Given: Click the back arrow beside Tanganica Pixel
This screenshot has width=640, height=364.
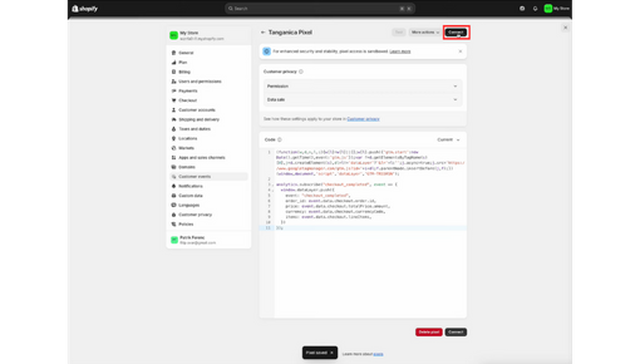Looking at the screenshot, I should tap(263, 32).
